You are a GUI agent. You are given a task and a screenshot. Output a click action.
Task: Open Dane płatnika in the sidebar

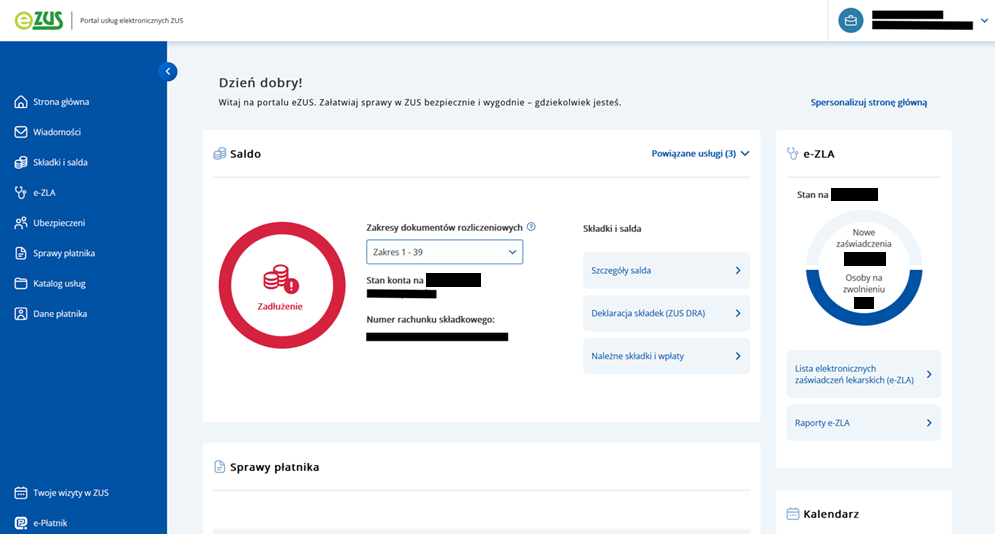[60, 314]
